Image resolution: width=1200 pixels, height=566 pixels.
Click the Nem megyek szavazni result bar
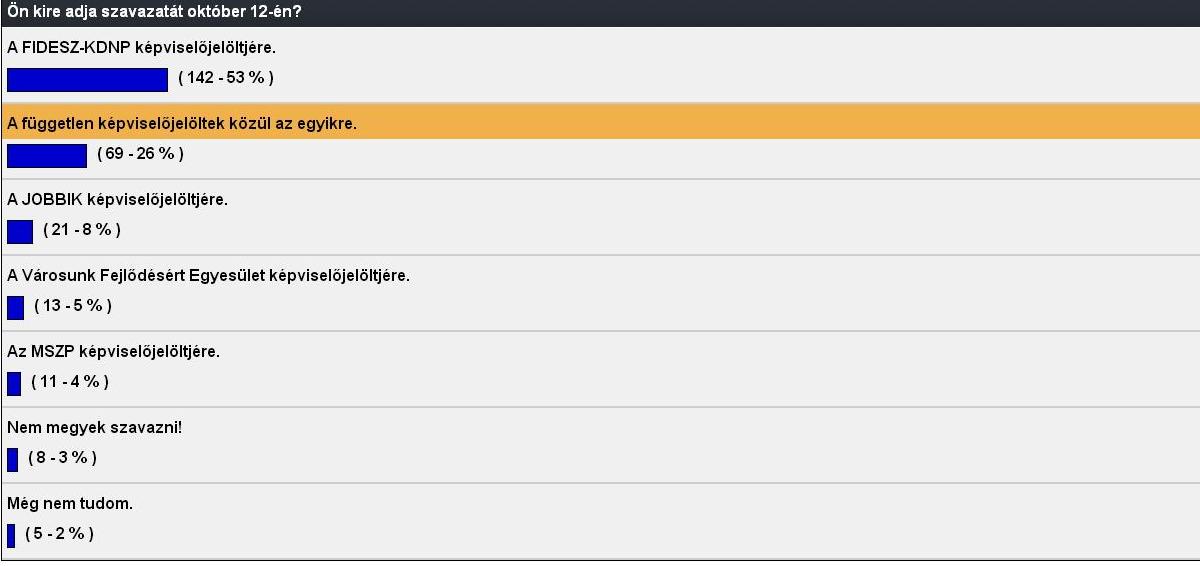click(12, 460)
